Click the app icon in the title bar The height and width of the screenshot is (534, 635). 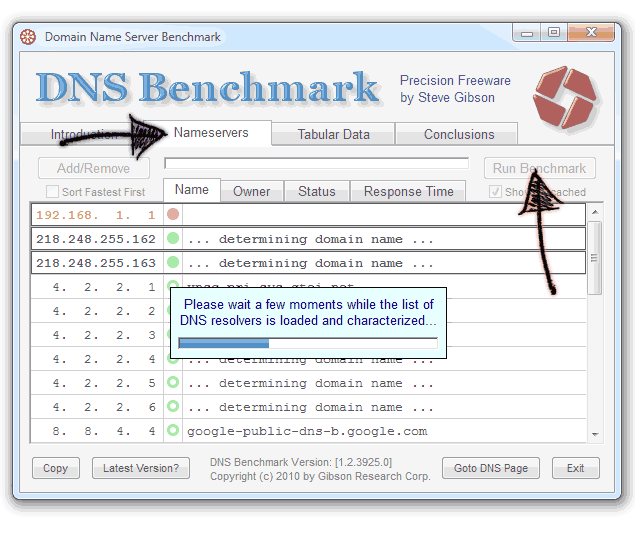click(28, 37)
